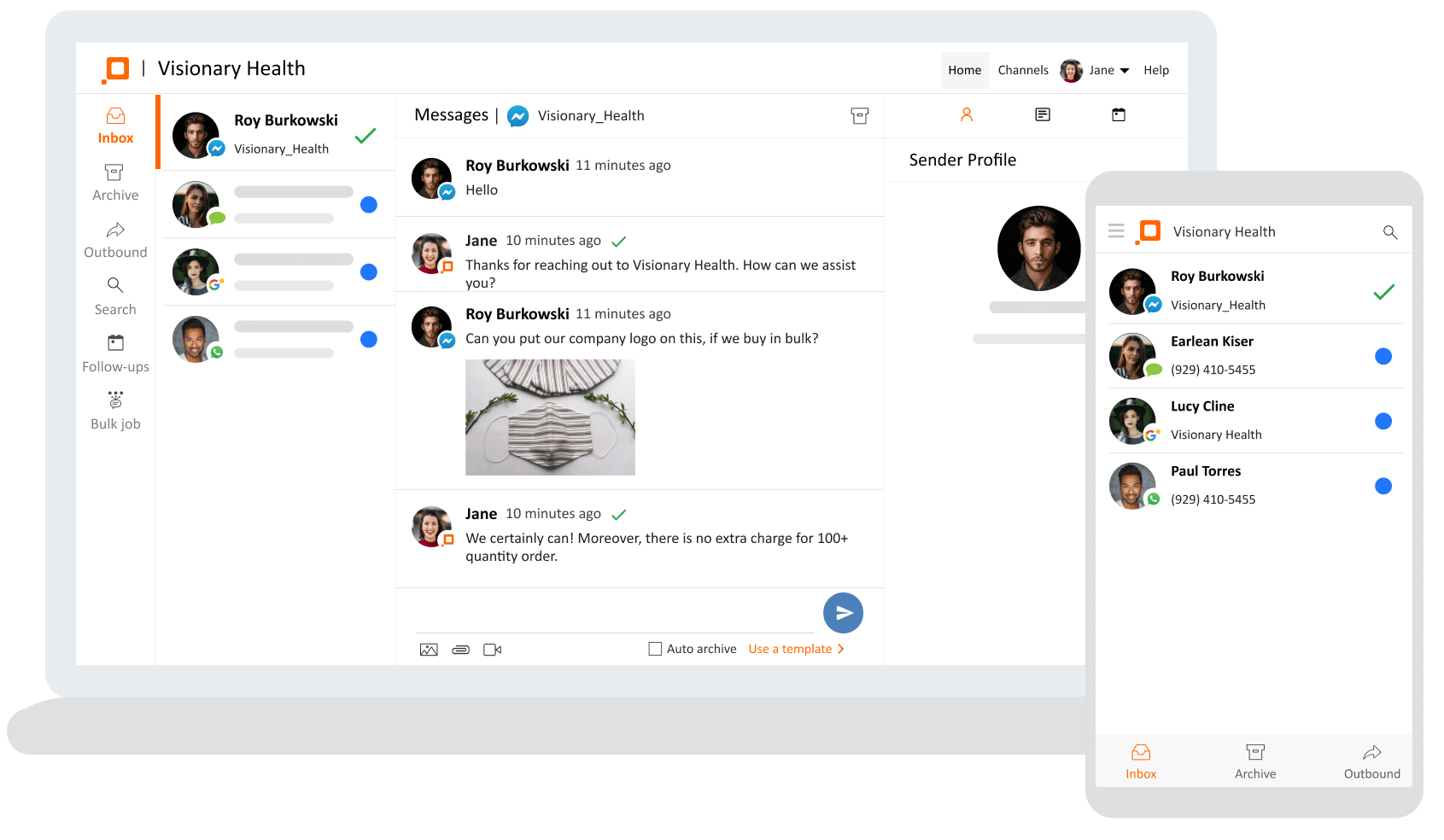Open the notes panel above Sender Profile
The image size is (1444, 840).
coord(1042,114)
